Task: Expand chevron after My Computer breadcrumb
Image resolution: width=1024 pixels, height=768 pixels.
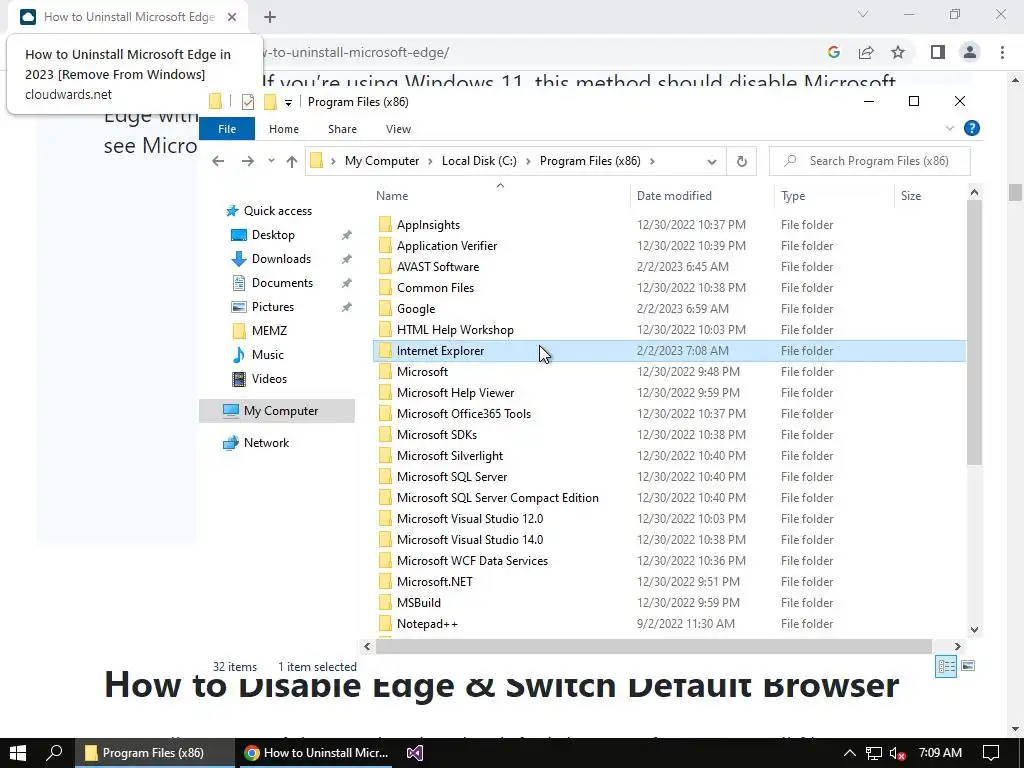Action: point(430,161)
